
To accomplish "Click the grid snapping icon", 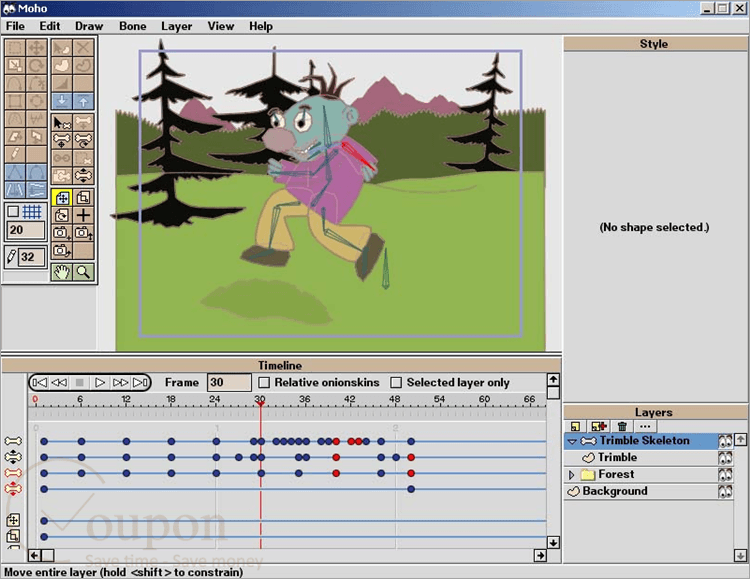I will [32, 212].
